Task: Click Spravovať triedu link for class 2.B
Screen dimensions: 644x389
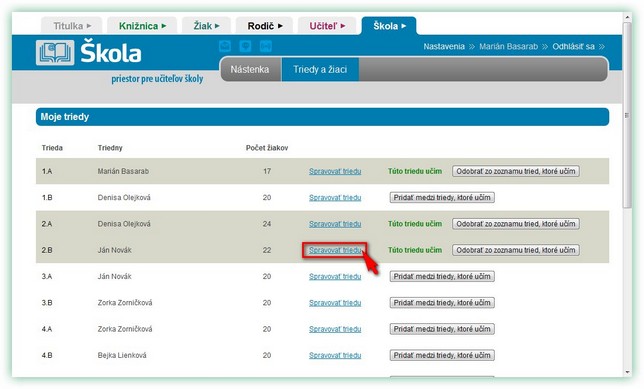Action: coord(335,250)
